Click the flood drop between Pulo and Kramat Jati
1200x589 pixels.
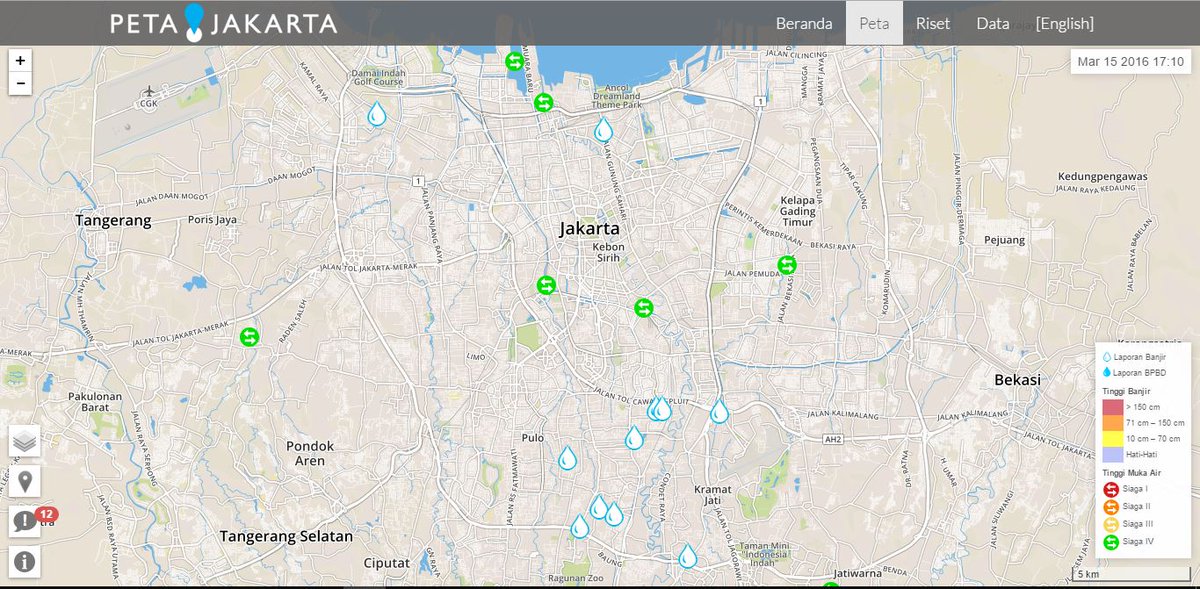(x=634, y=437)
